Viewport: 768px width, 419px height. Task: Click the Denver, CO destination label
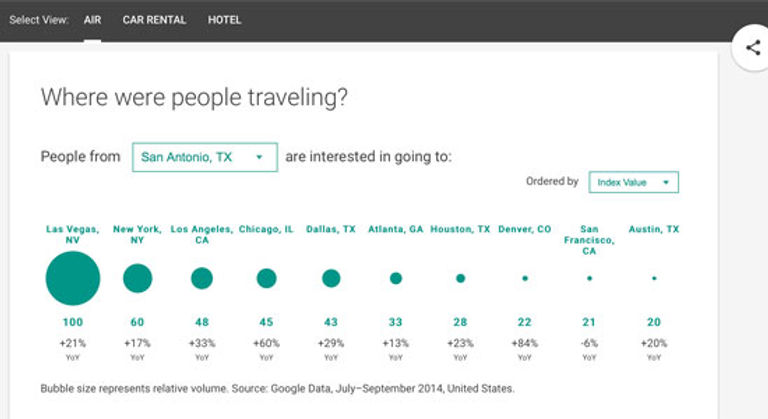(x=525, y=229)
